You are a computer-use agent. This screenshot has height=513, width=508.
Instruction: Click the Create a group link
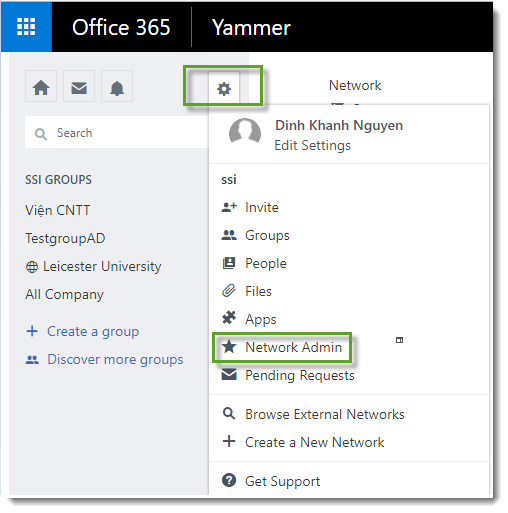pyautogui.click(x=93, y=332)
